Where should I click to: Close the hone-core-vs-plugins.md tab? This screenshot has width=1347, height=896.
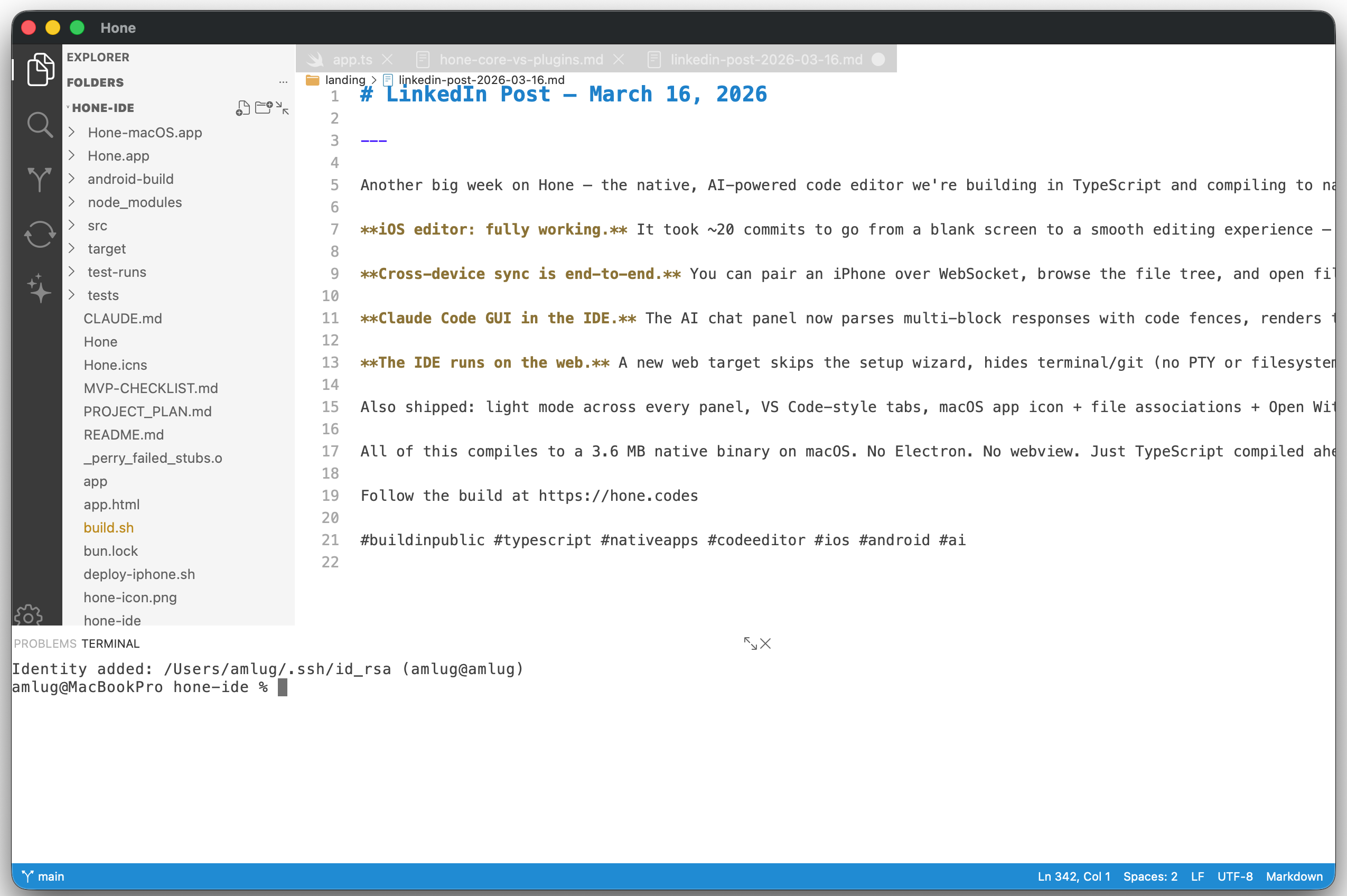point(620,59)
